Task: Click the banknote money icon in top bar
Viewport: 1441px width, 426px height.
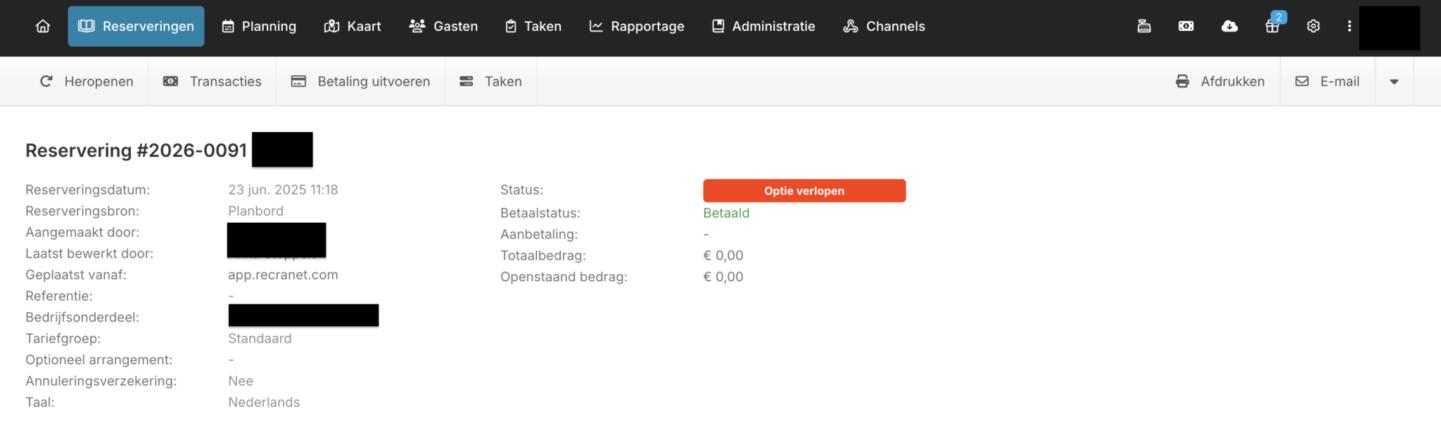Action: pyautogui.click(x=1186, y=27)
